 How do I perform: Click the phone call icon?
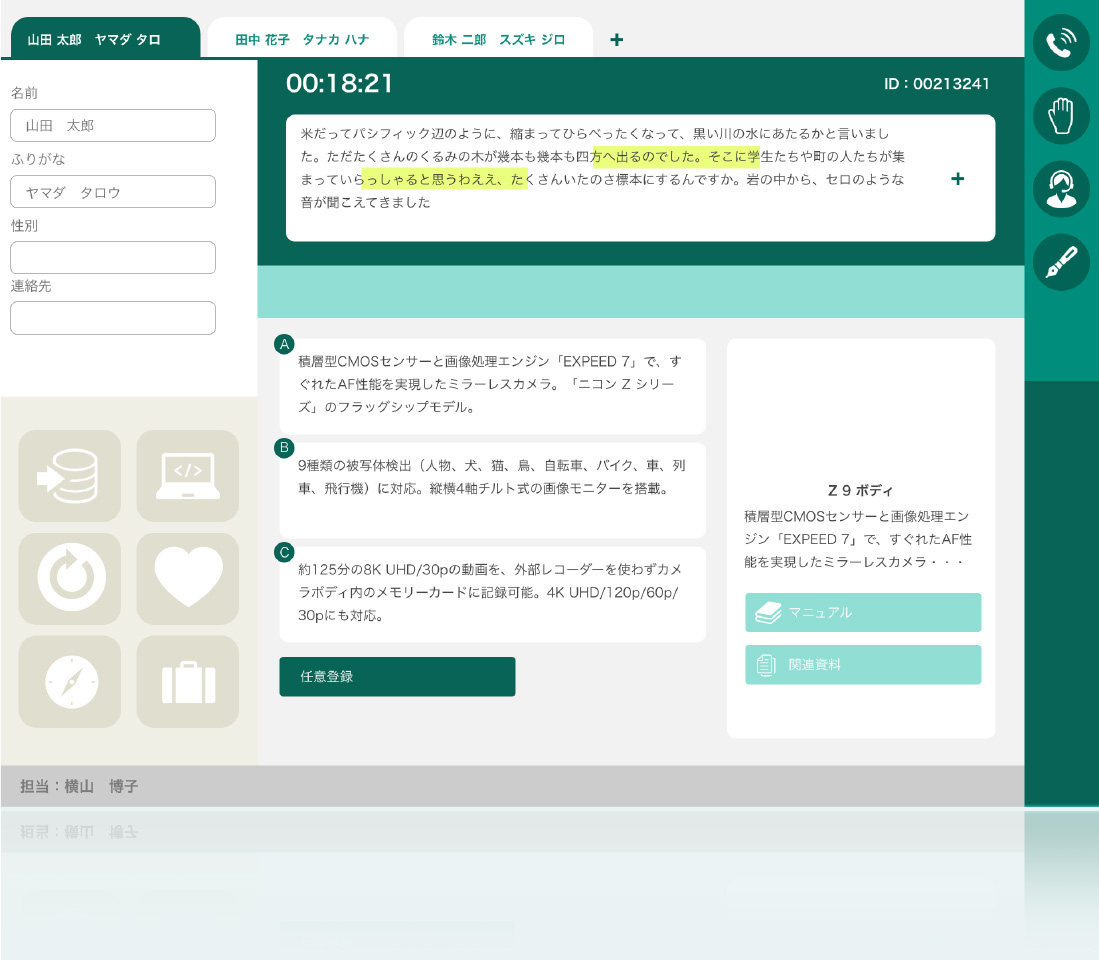point(1061,42)
